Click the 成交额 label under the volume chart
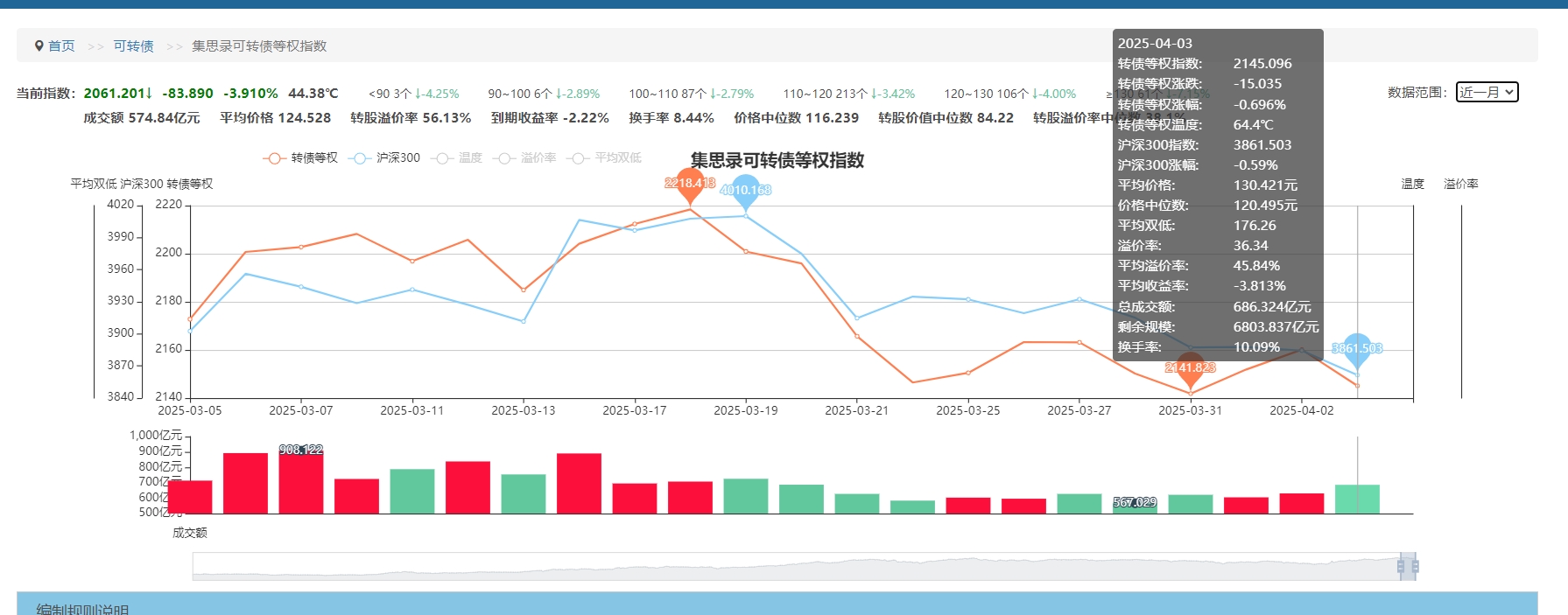Screen dimensions: 1568x615 click(190, 532)
